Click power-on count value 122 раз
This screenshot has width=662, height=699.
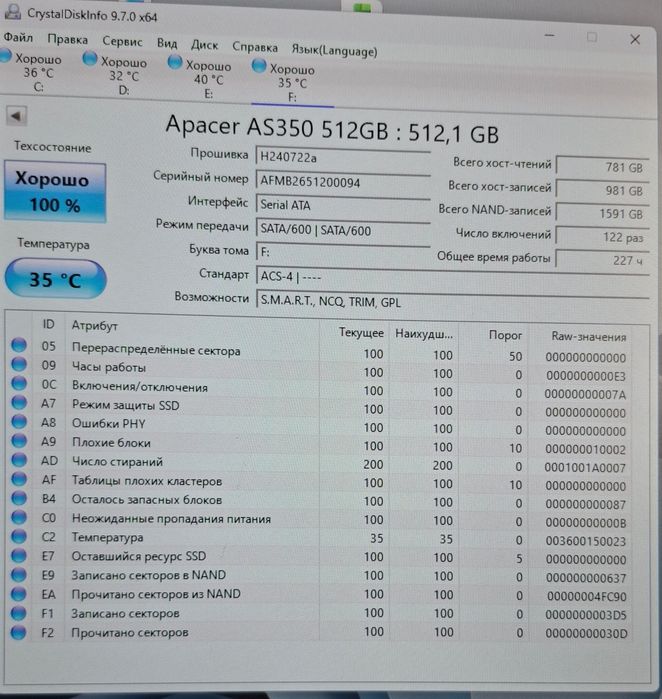602,237
